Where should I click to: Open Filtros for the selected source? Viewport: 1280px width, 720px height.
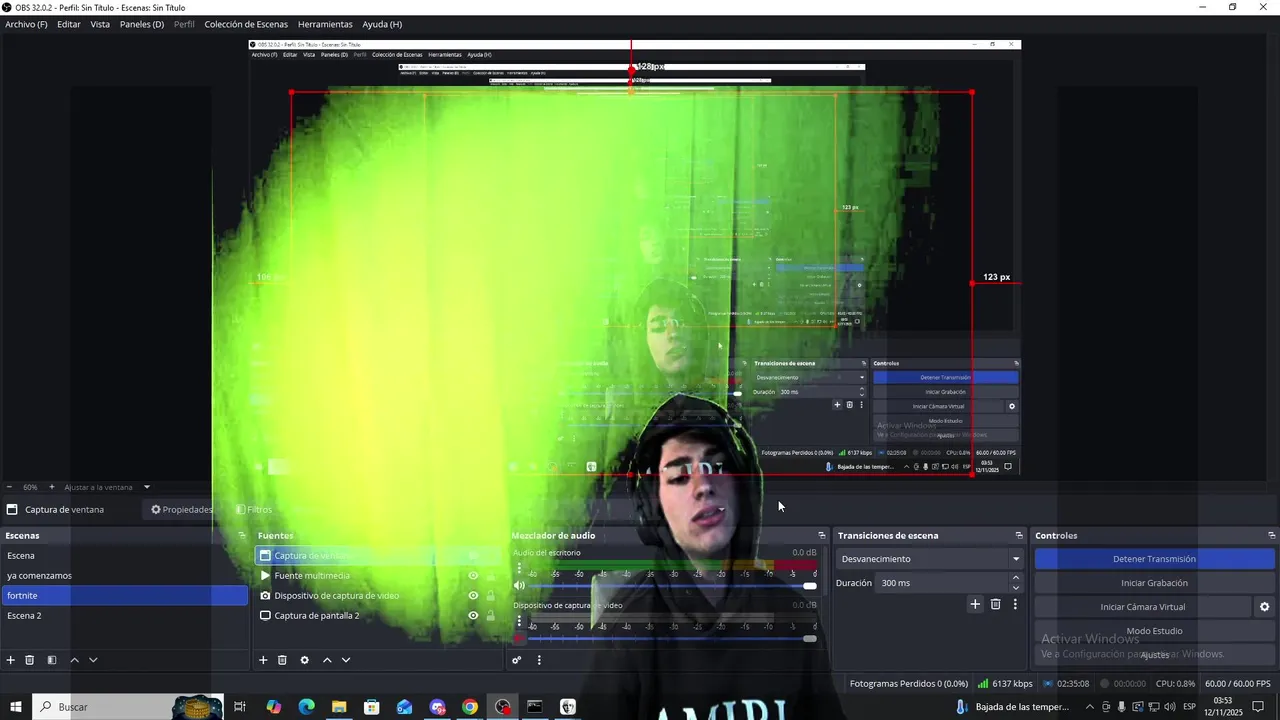click(253, 509)
